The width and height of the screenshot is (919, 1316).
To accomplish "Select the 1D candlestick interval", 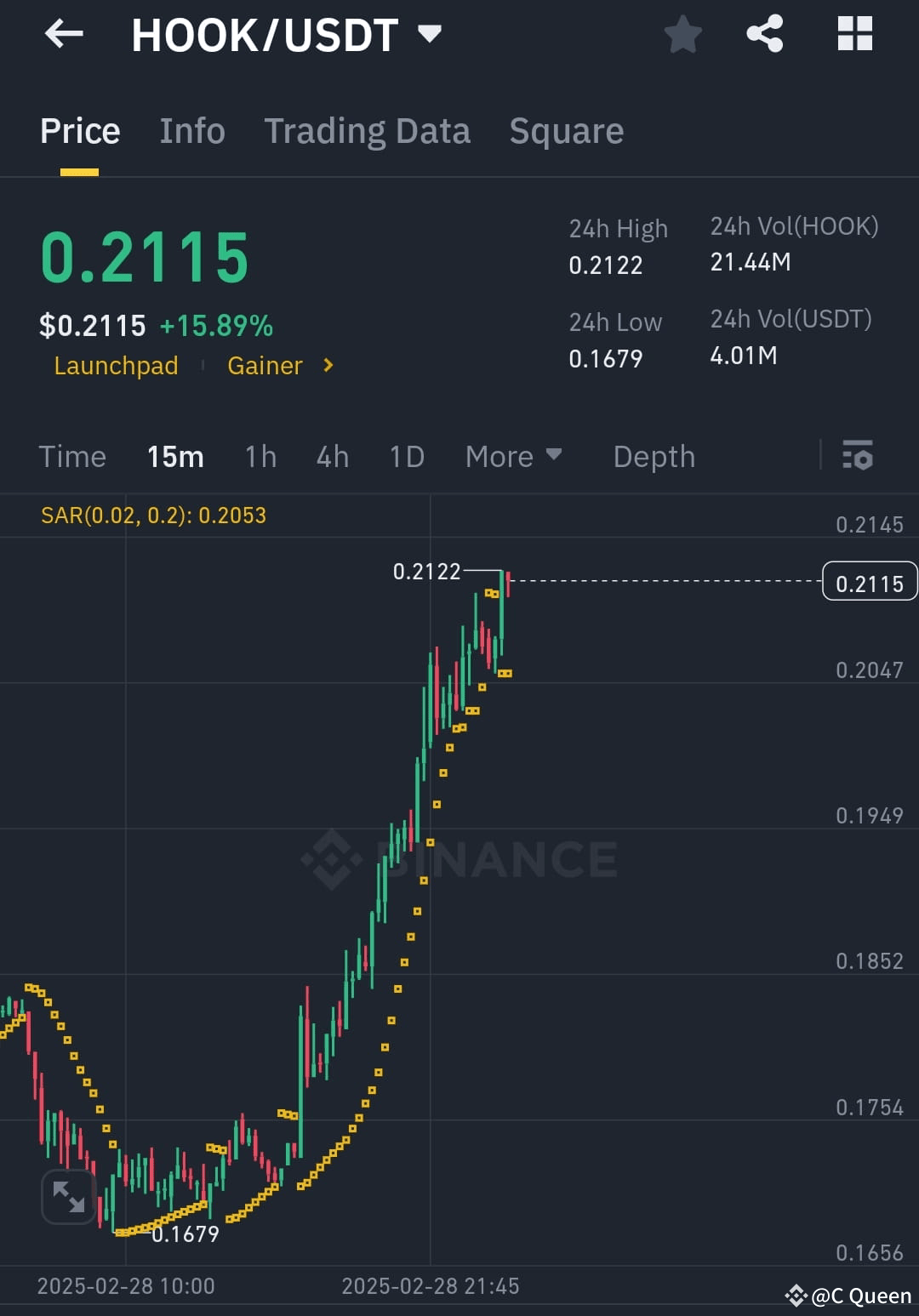I will [406, 457].
